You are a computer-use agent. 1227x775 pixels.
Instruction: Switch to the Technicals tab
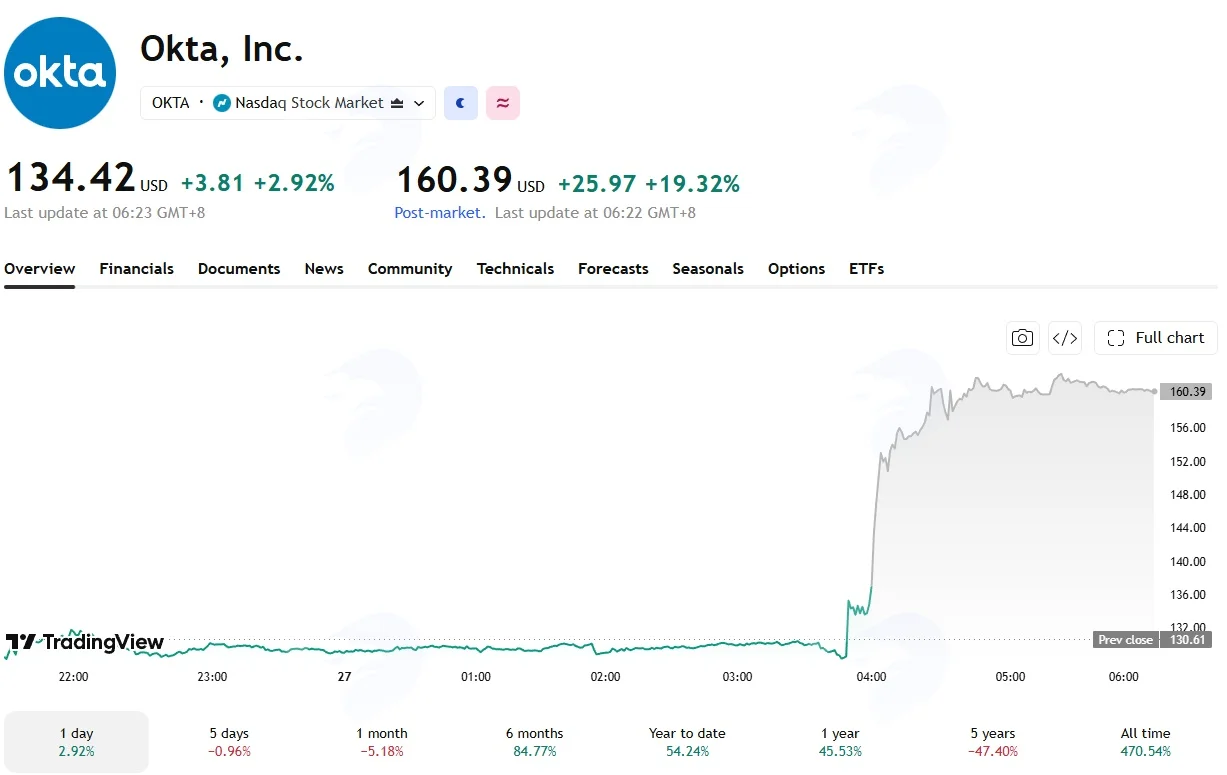[x=515, y=269]
